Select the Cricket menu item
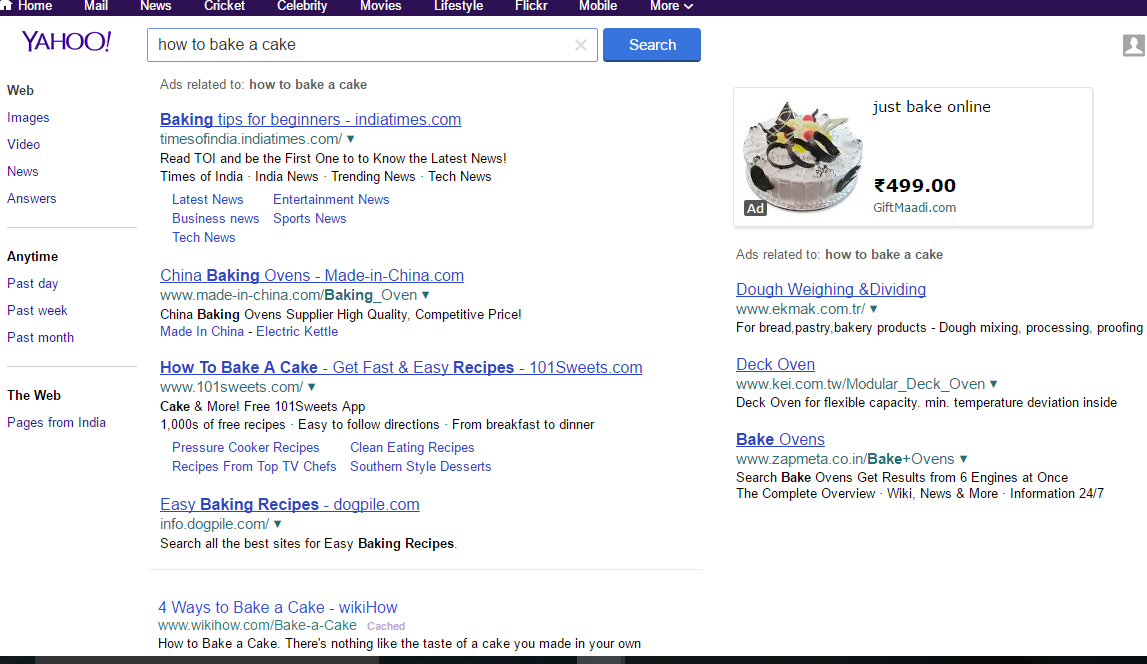 [224, 7]
